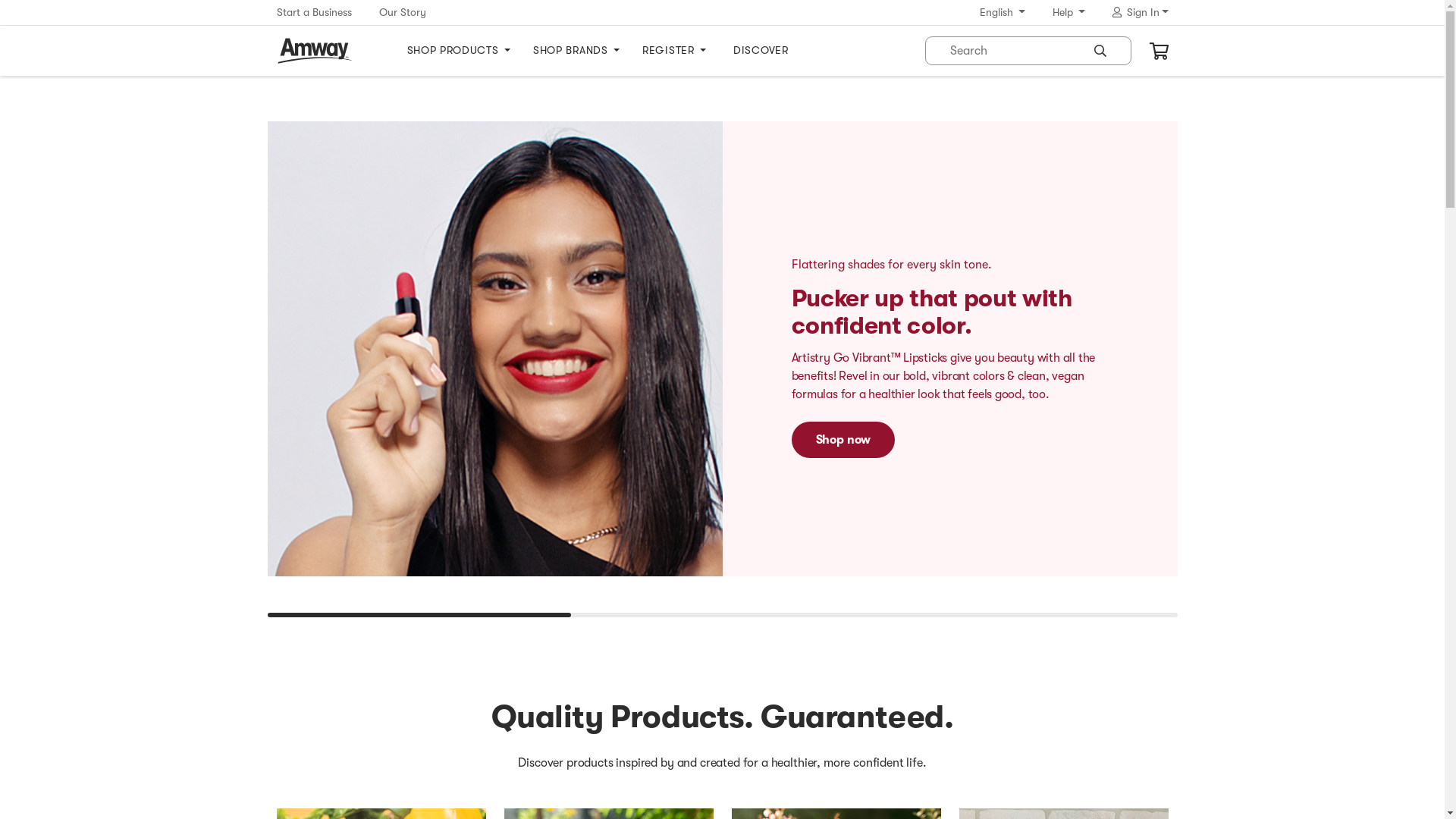Expand the SHOP BRANDS dropdown

576,51
